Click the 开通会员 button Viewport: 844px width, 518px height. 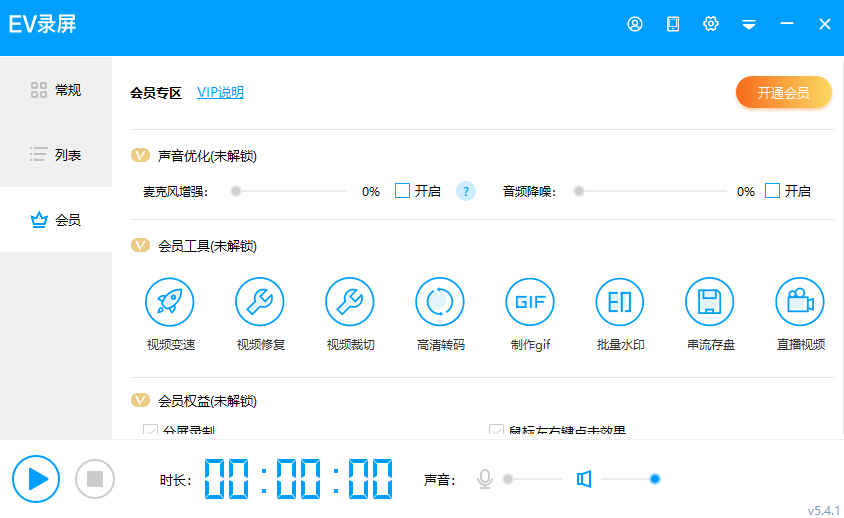784,93
